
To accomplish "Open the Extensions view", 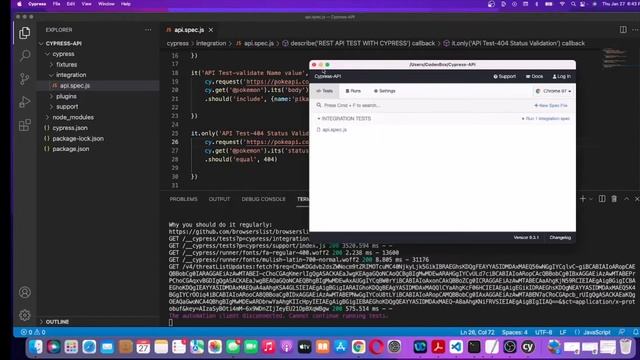I will tap(24, 125).
